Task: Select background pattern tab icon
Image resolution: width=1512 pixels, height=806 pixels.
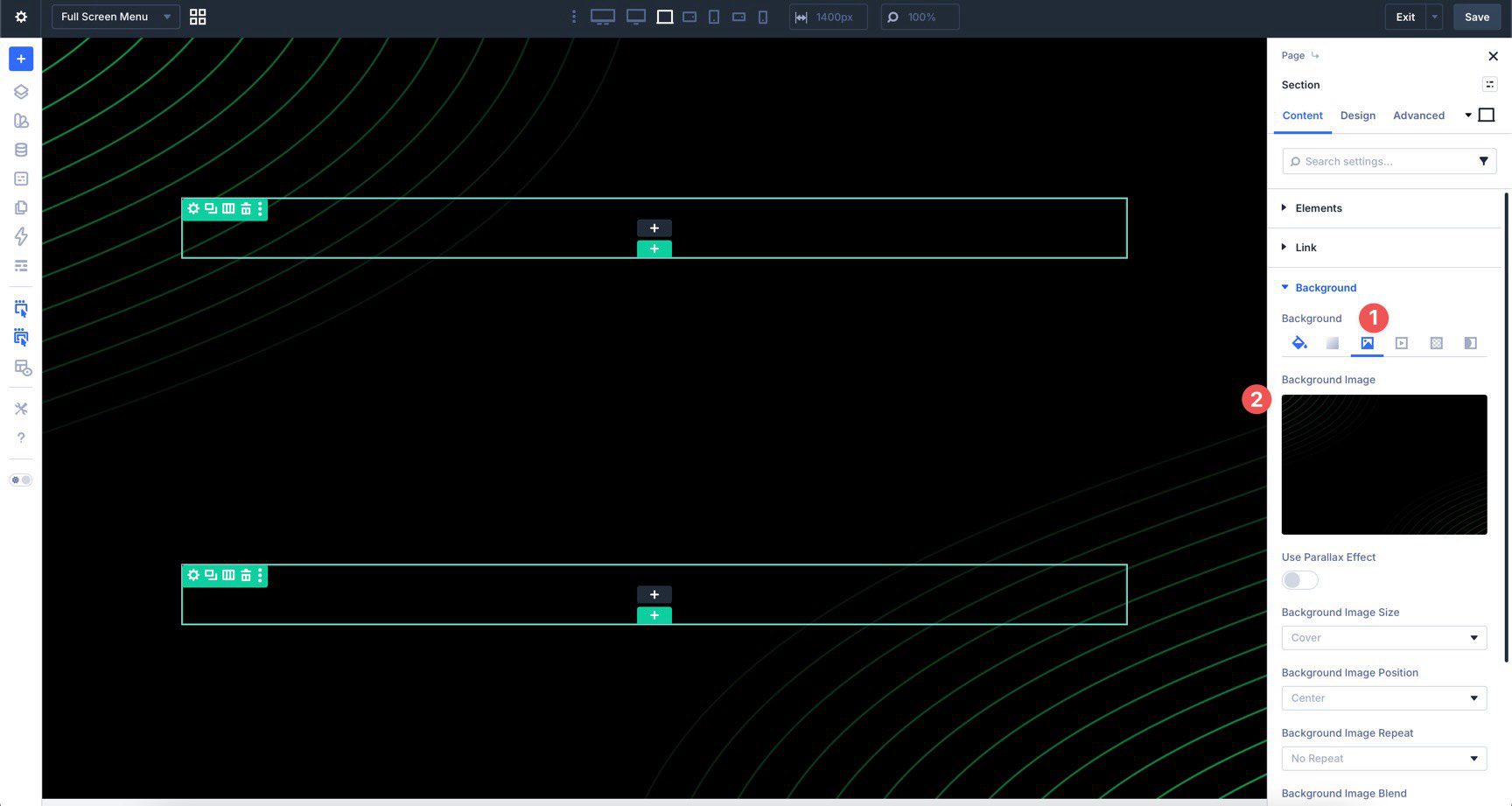Action: [1437, 343]
